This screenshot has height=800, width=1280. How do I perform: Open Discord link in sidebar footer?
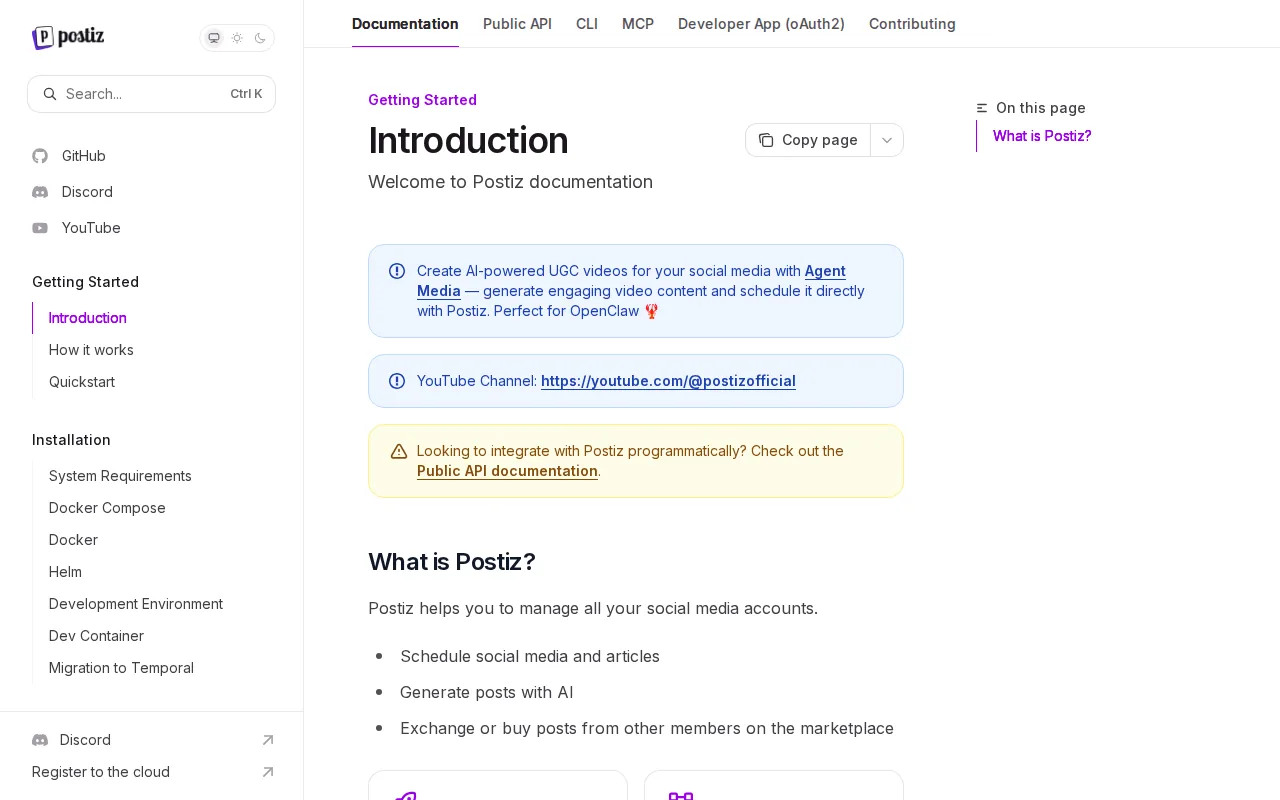tap(85, 740)
